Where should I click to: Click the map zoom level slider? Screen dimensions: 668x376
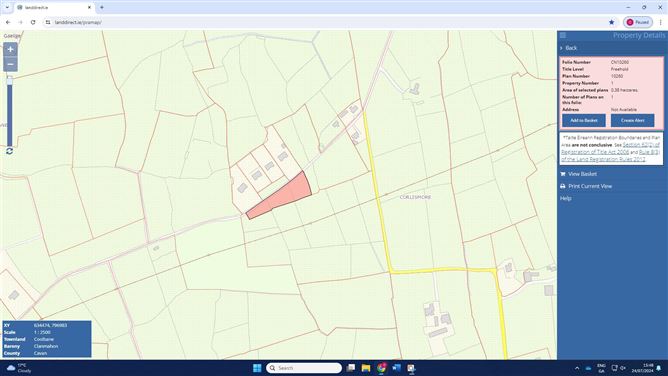coord(9,111)
